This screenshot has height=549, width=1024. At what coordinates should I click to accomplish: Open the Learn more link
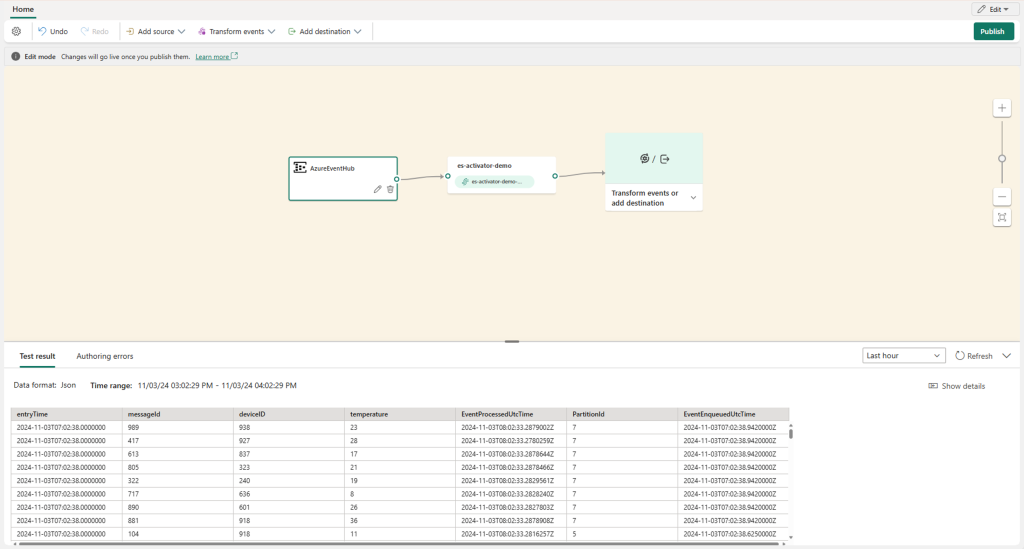point(216,57)
